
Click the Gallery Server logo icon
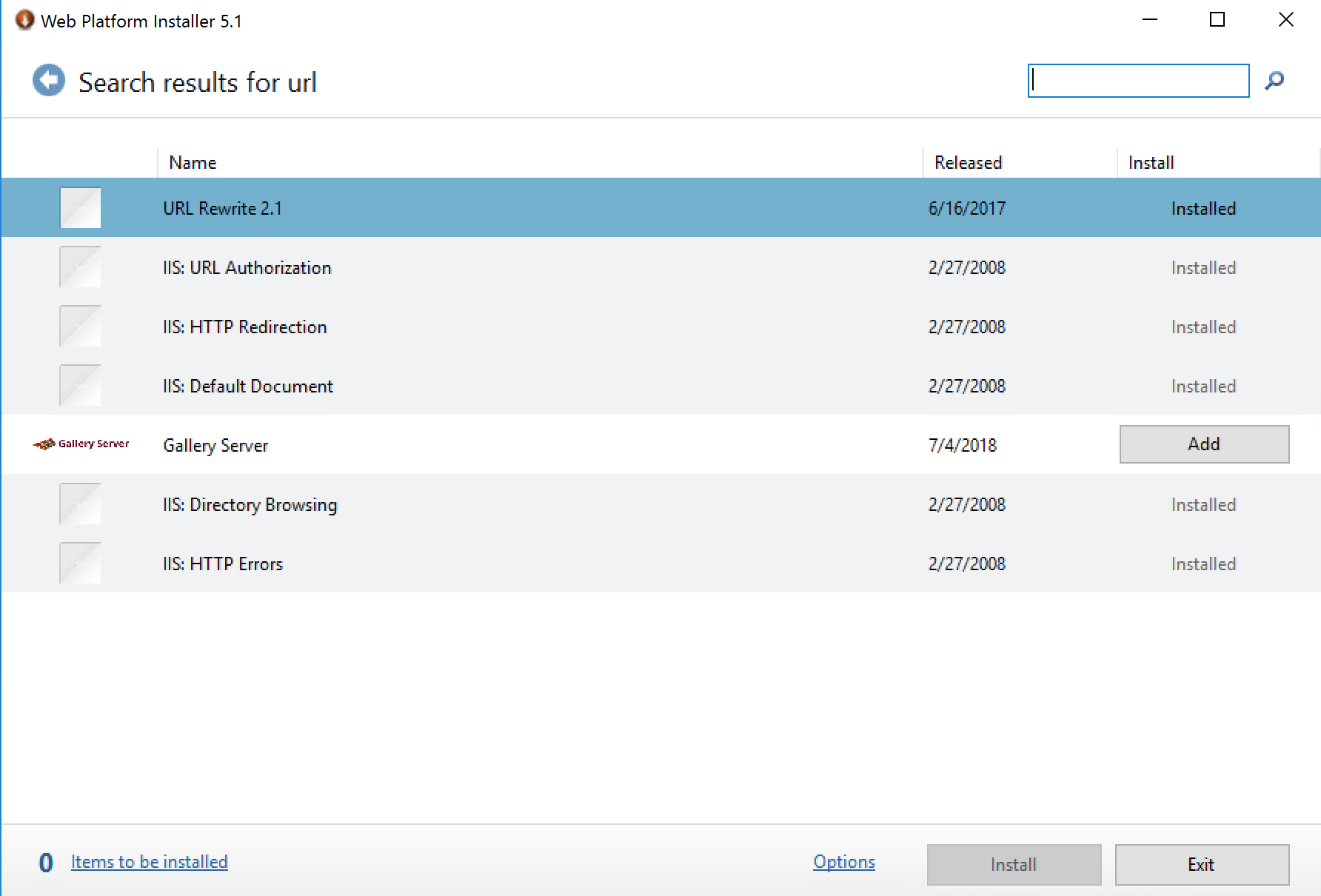[x=81, y=444]
